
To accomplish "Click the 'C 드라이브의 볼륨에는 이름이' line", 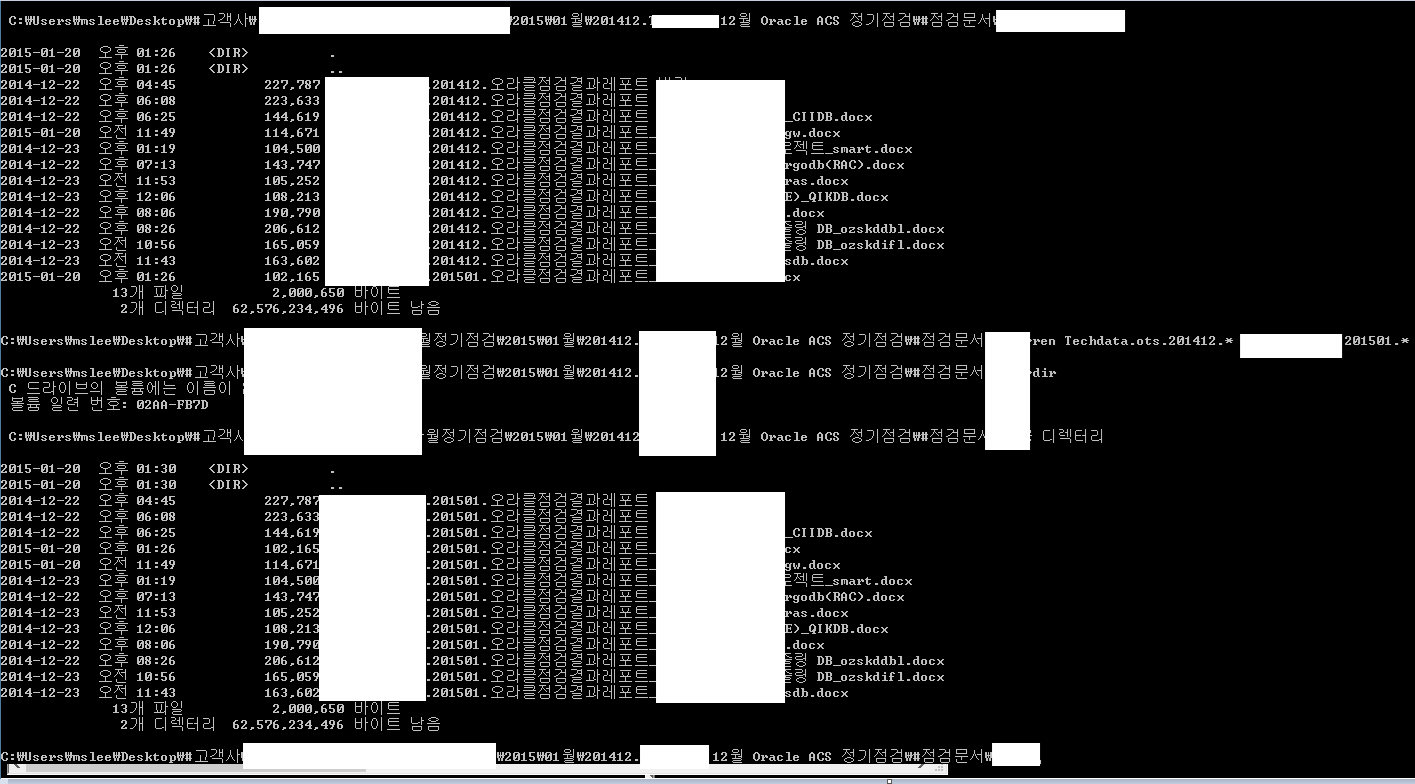I will pos(125,389).
